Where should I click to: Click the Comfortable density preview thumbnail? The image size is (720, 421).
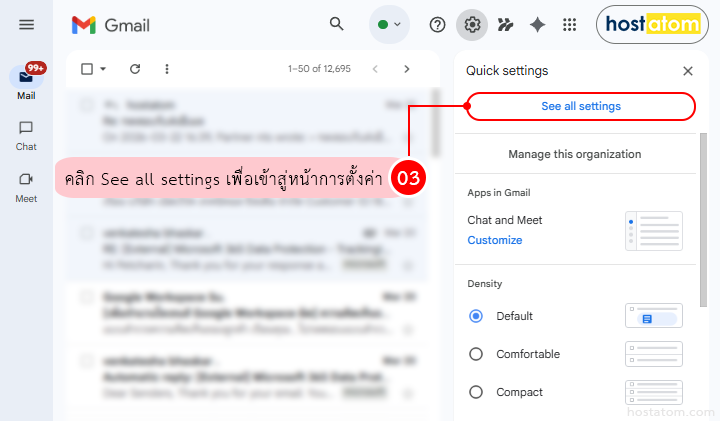[654, 354]
